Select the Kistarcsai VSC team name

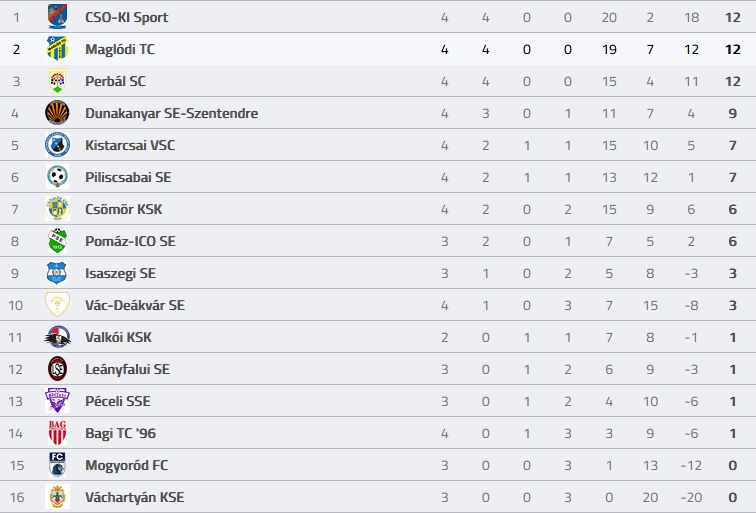[x=130, y=145]
